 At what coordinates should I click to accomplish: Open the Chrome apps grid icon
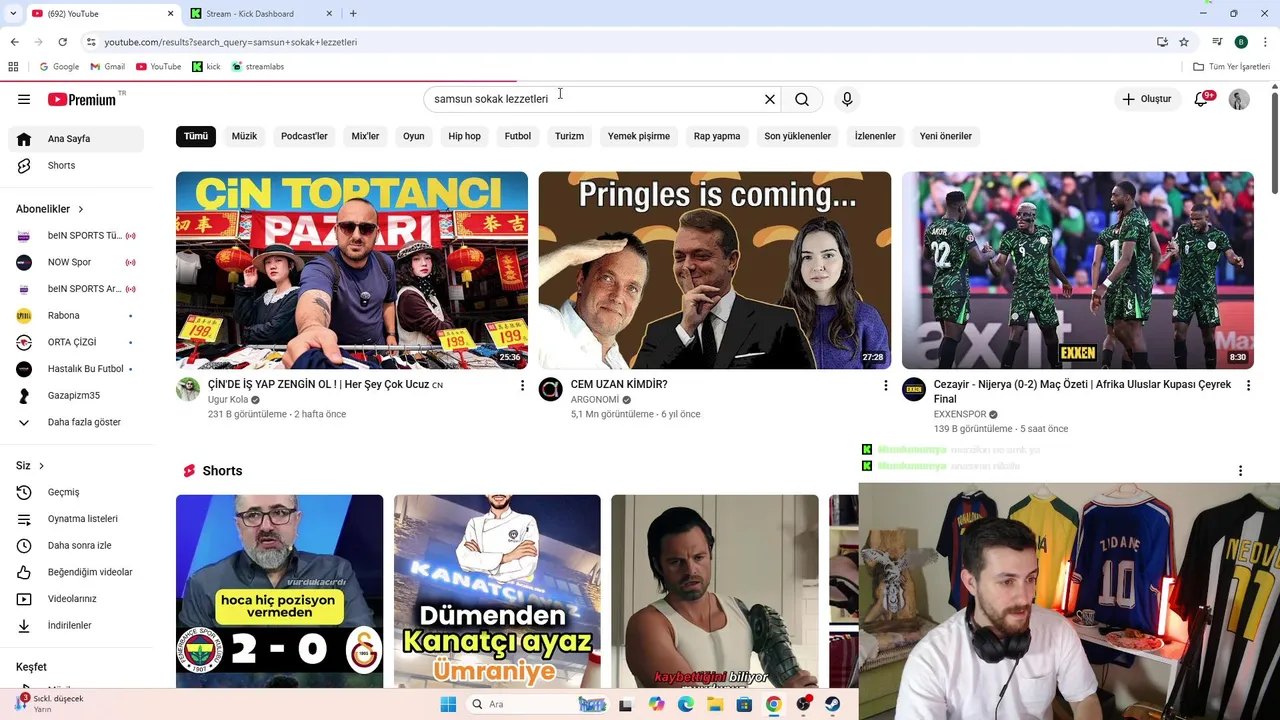13,67
